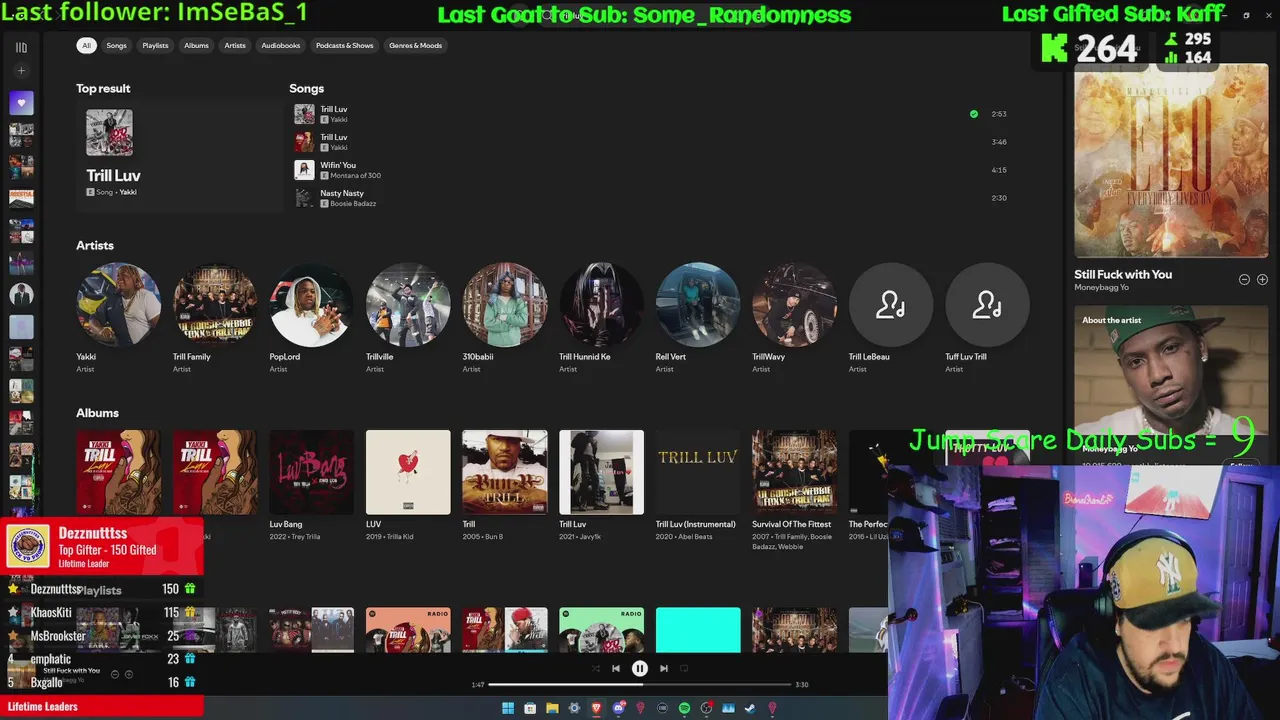Switch to the Audiobooks filter
The width and height of the screenshot is (1280, 720).
tap(281, 45)
